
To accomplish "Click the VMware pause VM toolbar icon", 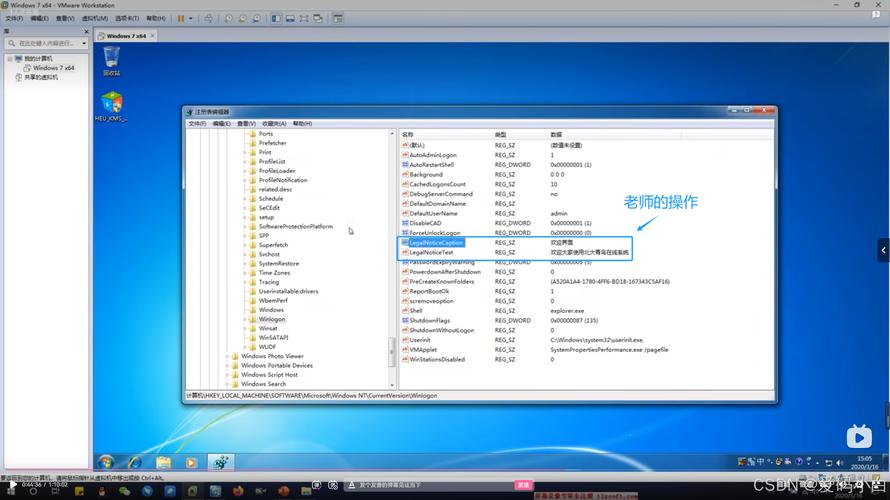I will 181,18.
